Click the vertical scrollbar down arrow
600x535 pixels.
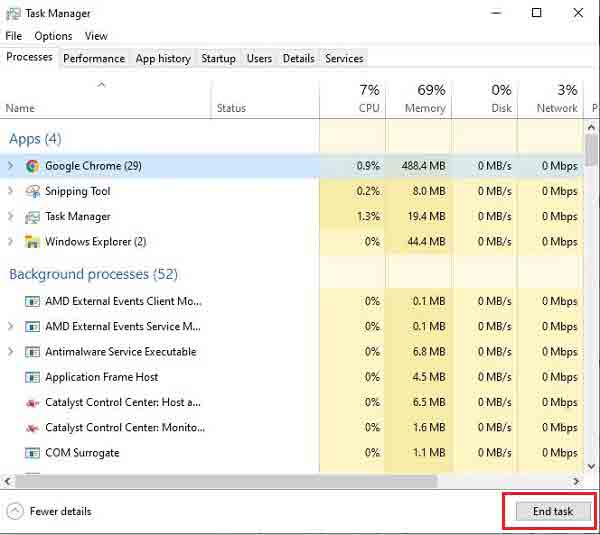[x=591, y=466]
